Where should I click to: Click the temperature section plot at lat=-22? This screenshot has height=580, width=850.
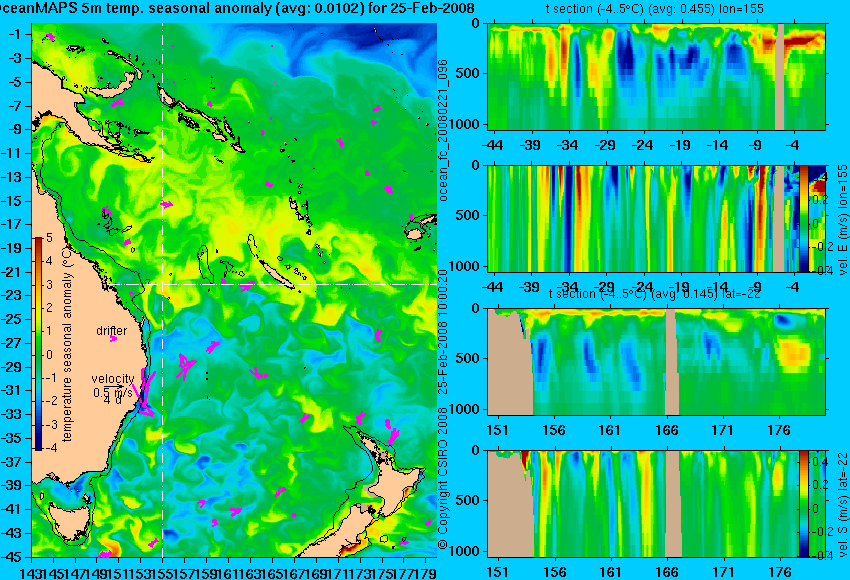coord(656,362)
